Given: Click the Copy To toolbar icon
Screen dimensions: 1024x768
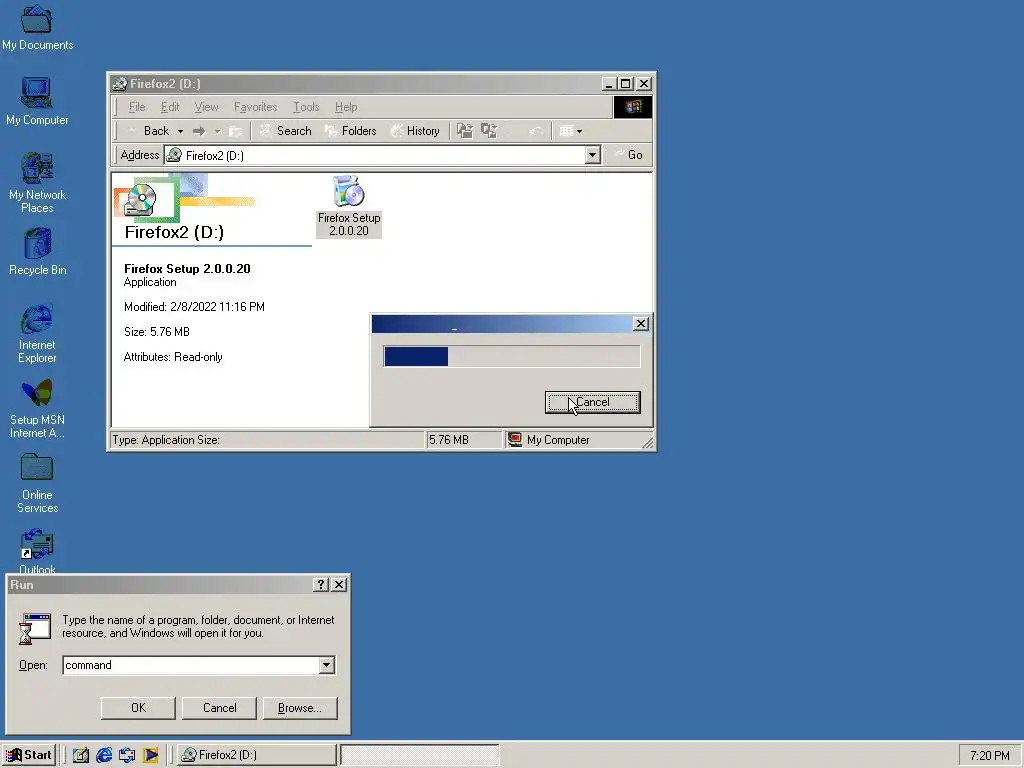Looking at the screenshot, I should pos(489,131).
